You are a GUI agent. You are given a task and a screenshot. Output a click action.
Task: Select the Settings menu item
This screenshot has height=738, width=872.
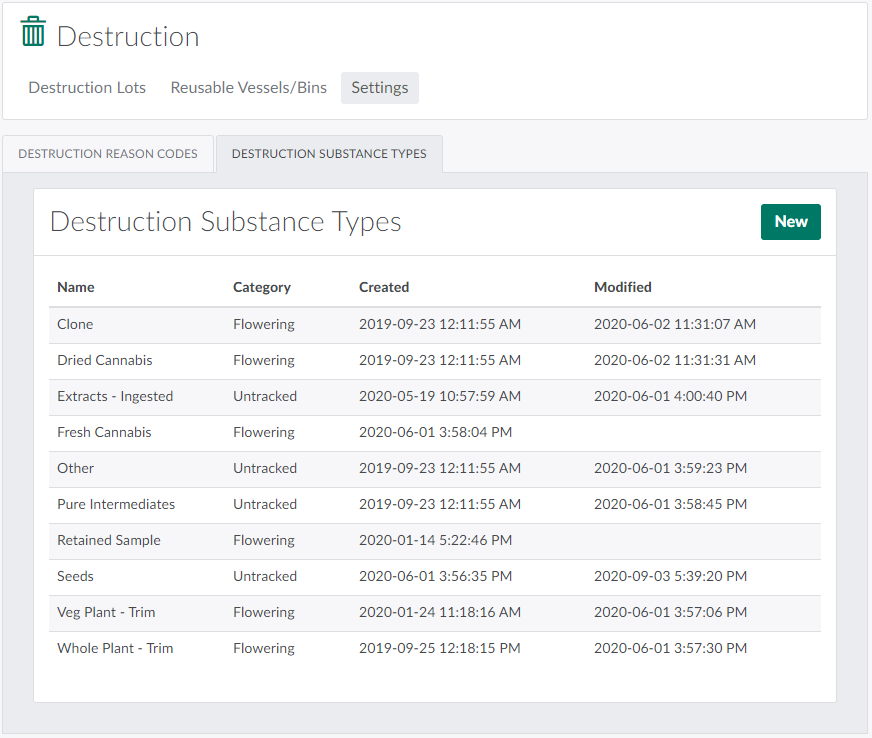[379, 88]
